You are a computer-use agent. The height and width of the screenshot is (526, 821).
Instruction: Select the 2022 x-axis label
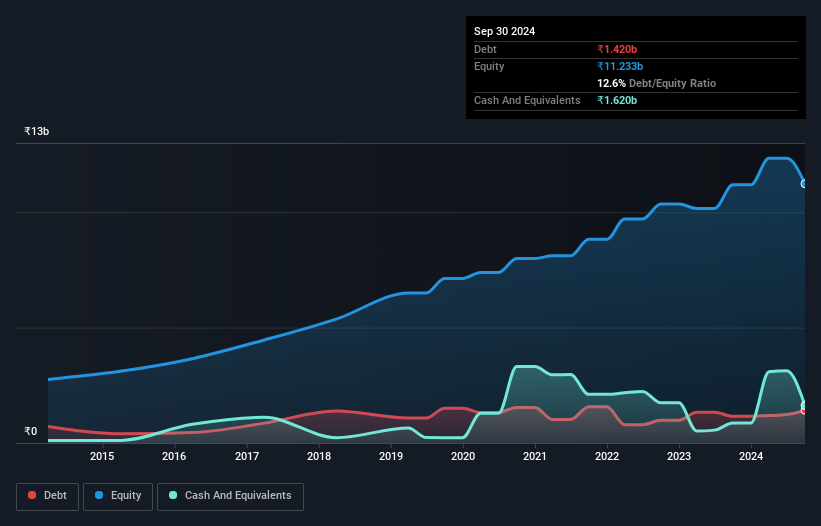(607, 457)
